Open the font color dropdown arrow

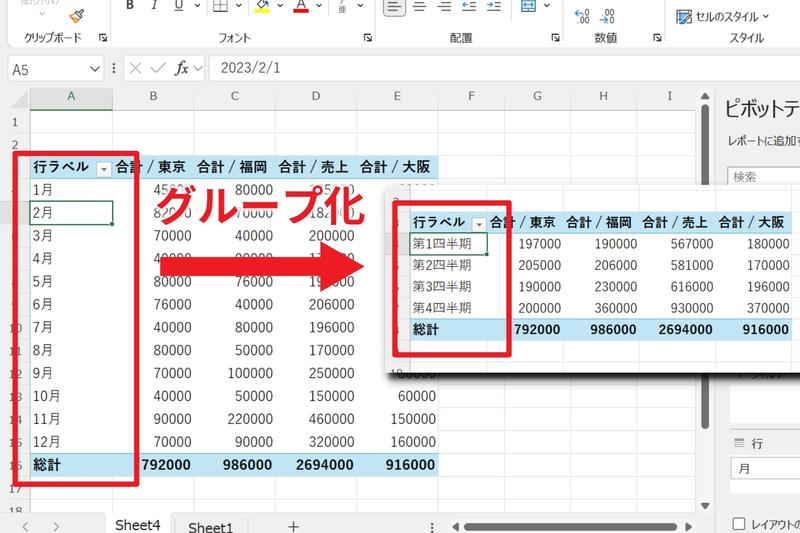tap(319, 6)
